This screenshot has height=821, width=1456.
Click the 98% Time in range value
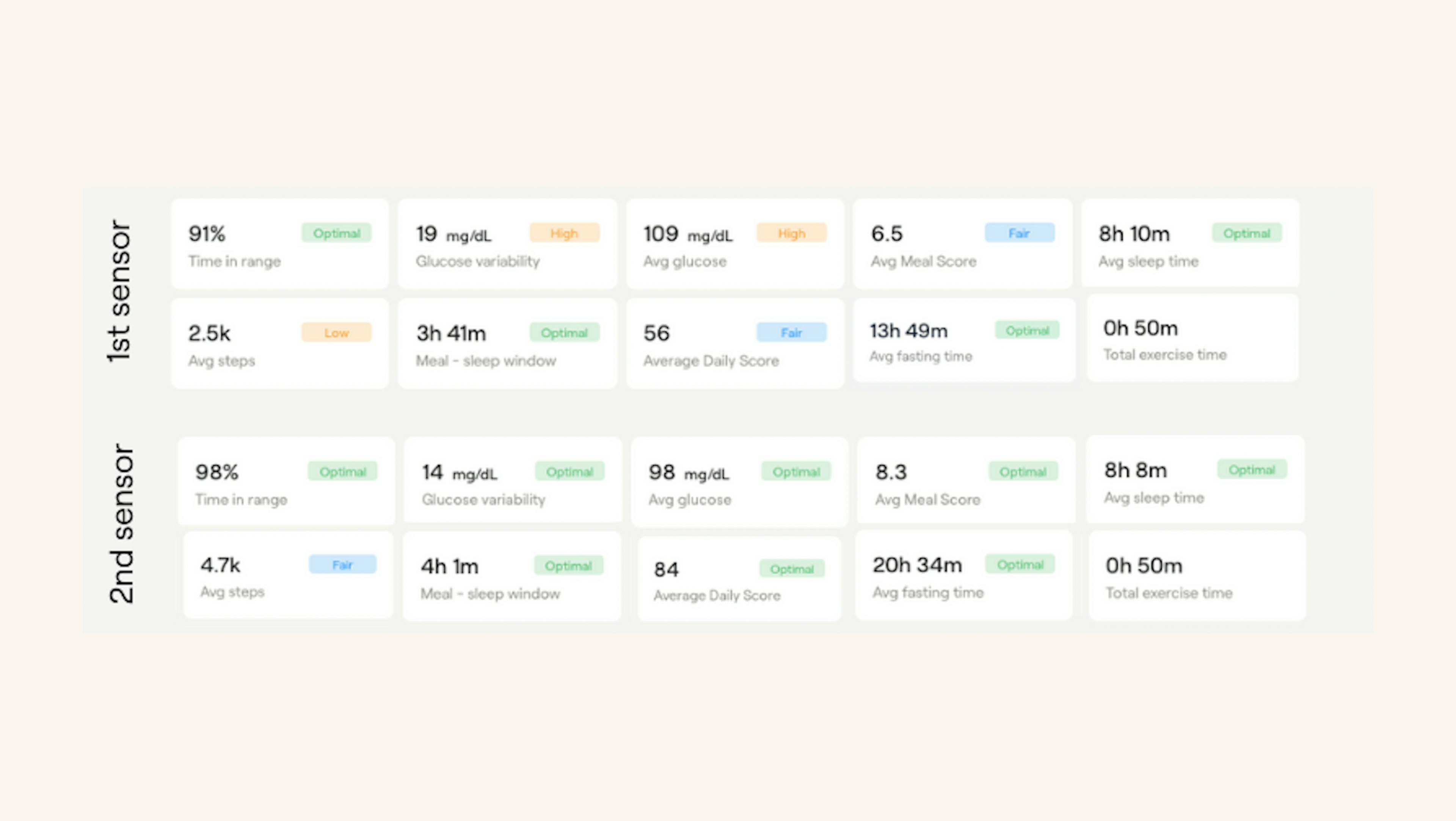click(x=217, y=472)
